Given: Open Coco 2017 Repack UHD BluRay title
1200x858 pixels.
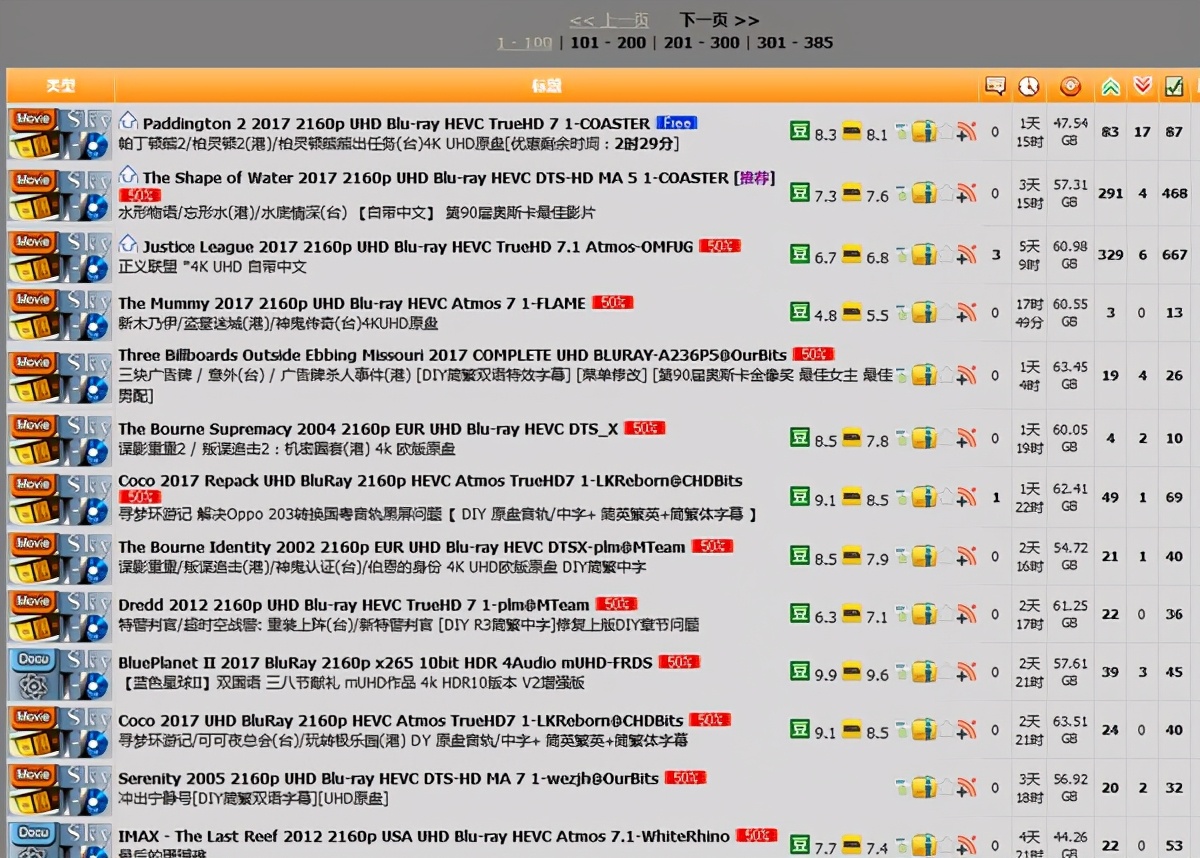Looking at the screenshot, I should click(430, 481).
